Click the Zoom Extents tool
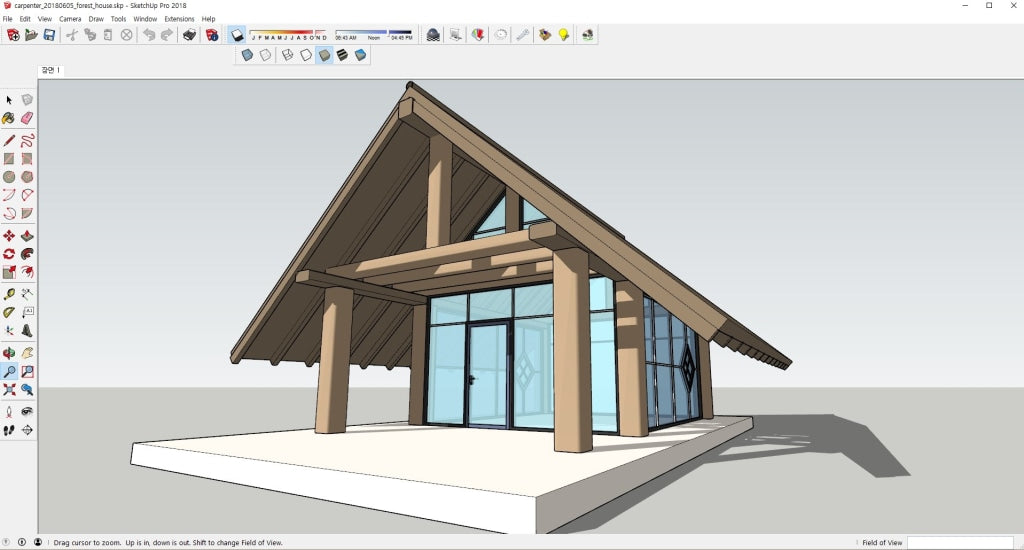Image resolution: width=1024 pixels, height=550 pixels. point(9,390)
